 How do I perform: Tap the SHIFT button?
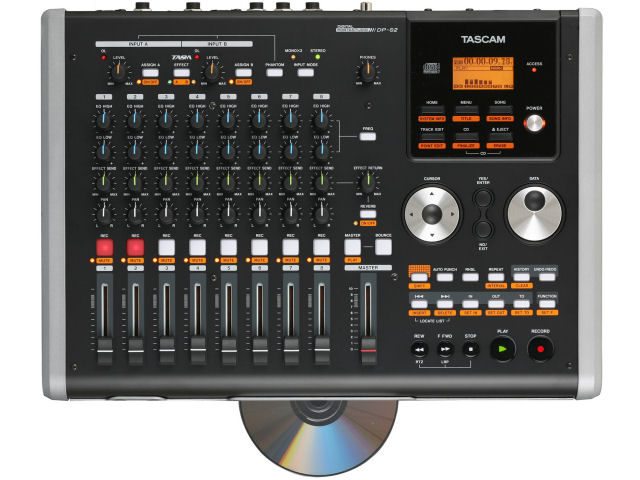(419, 277)
